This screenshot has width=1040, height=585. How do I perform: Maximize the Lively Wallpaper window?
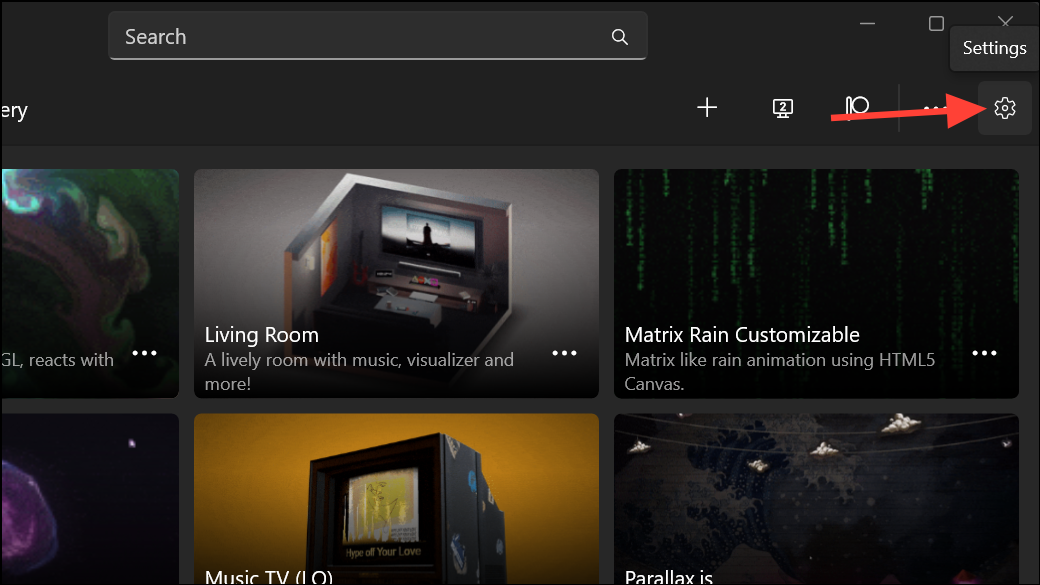(x=936, y=24)
